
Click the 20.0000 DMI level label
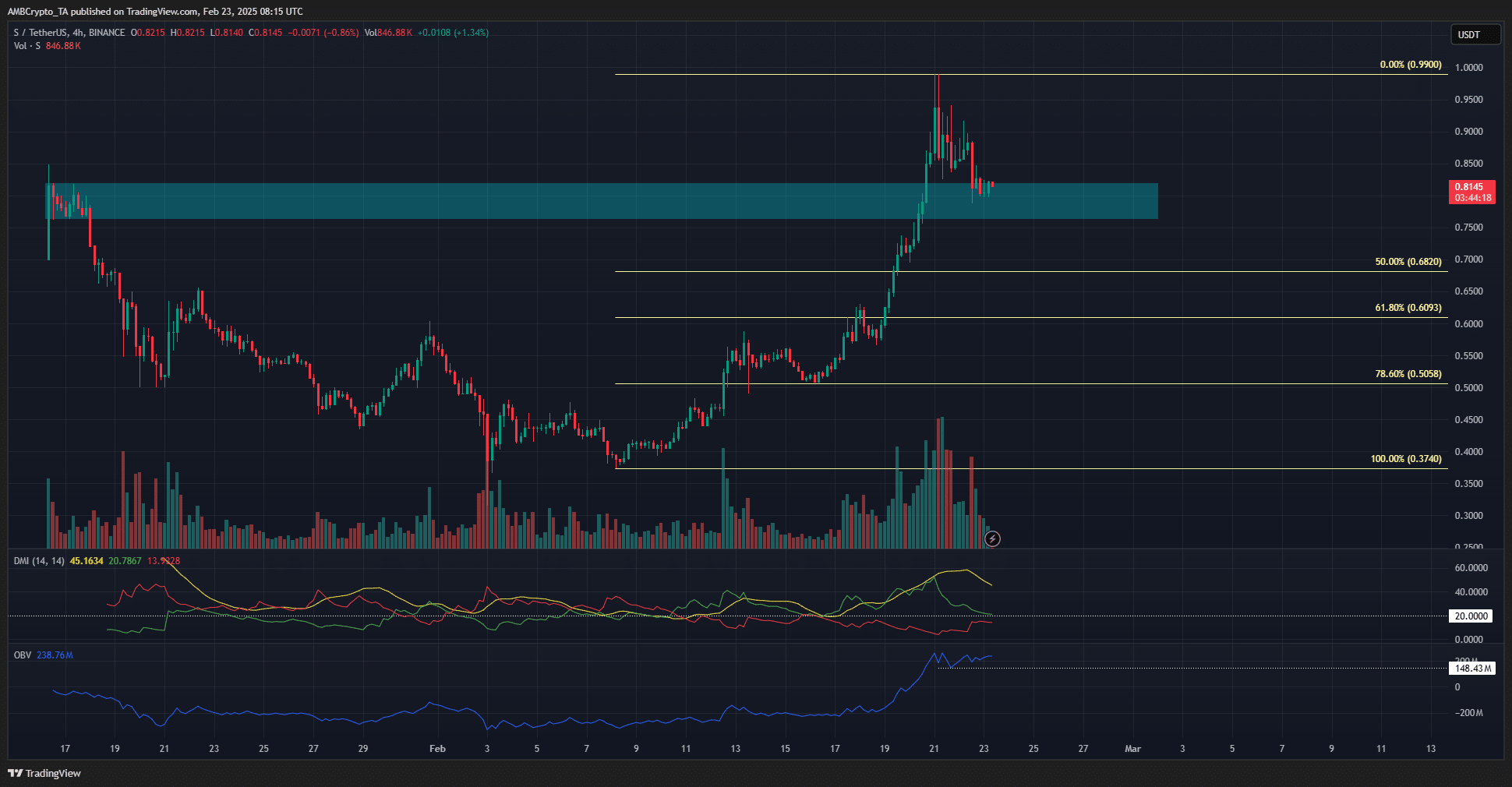(1471, 616)
